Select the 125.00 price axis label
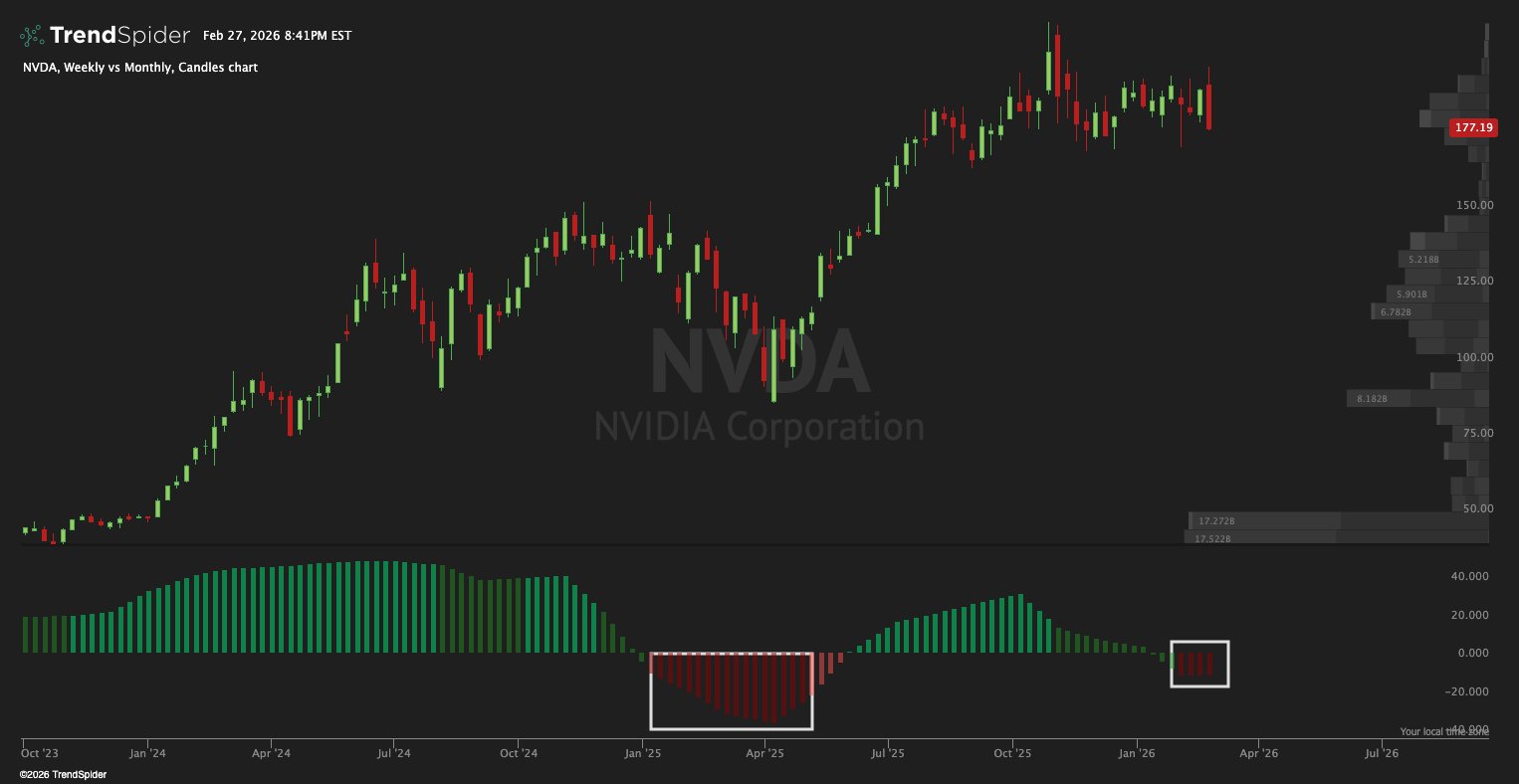Image resolution: width=1519 pixels, height=784 pixels. point(1473,281)
